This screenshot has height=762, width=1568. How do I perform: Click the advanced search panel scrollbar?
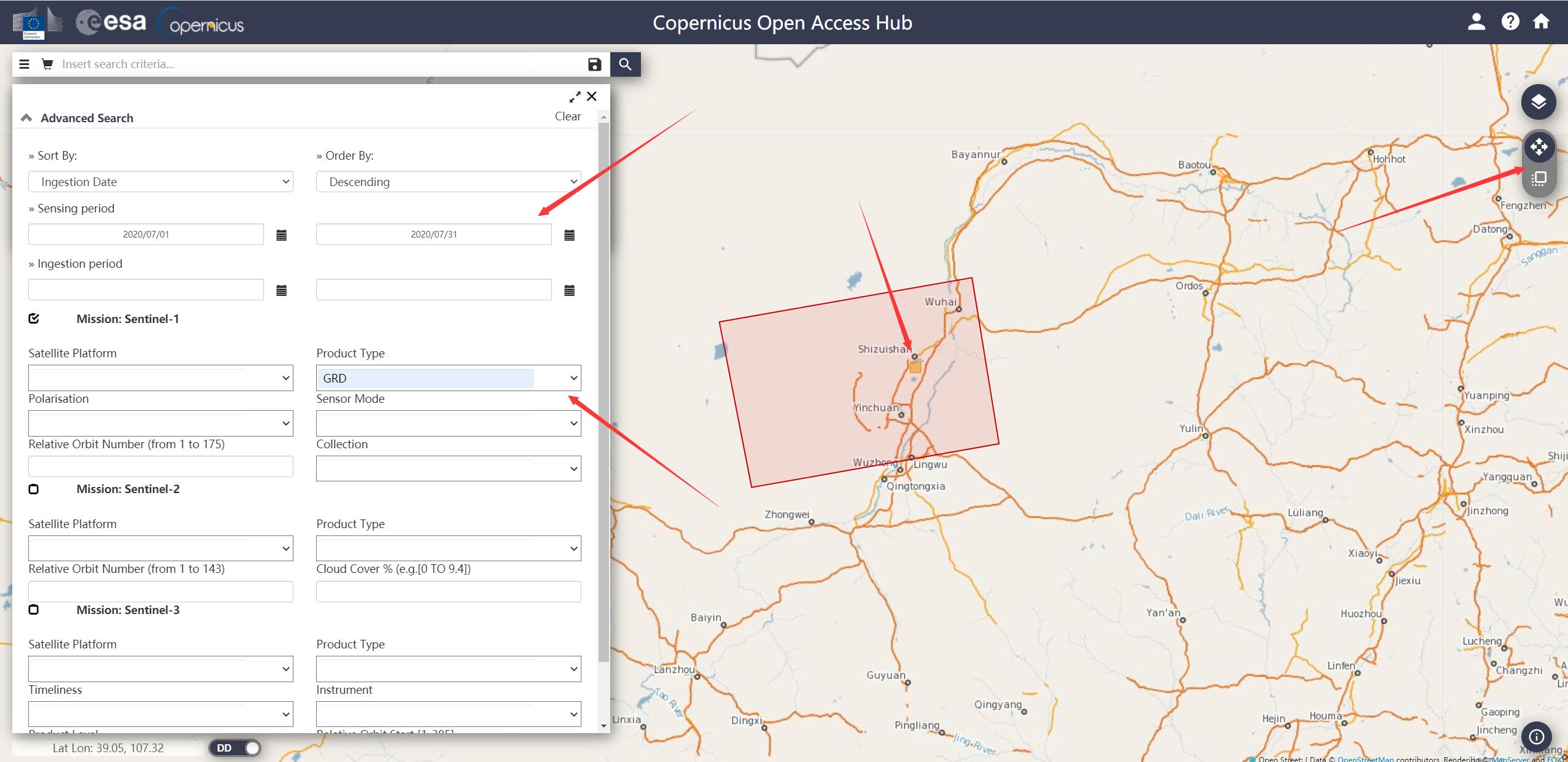(604, 393)
